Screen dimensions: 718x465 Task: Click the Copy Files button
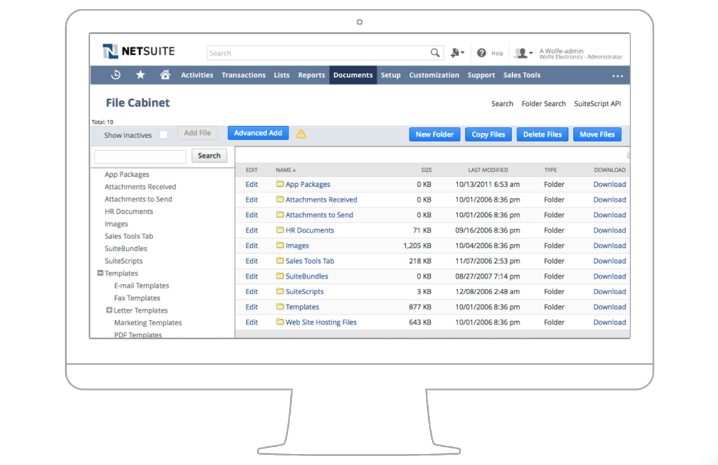(x=488, y=134)
